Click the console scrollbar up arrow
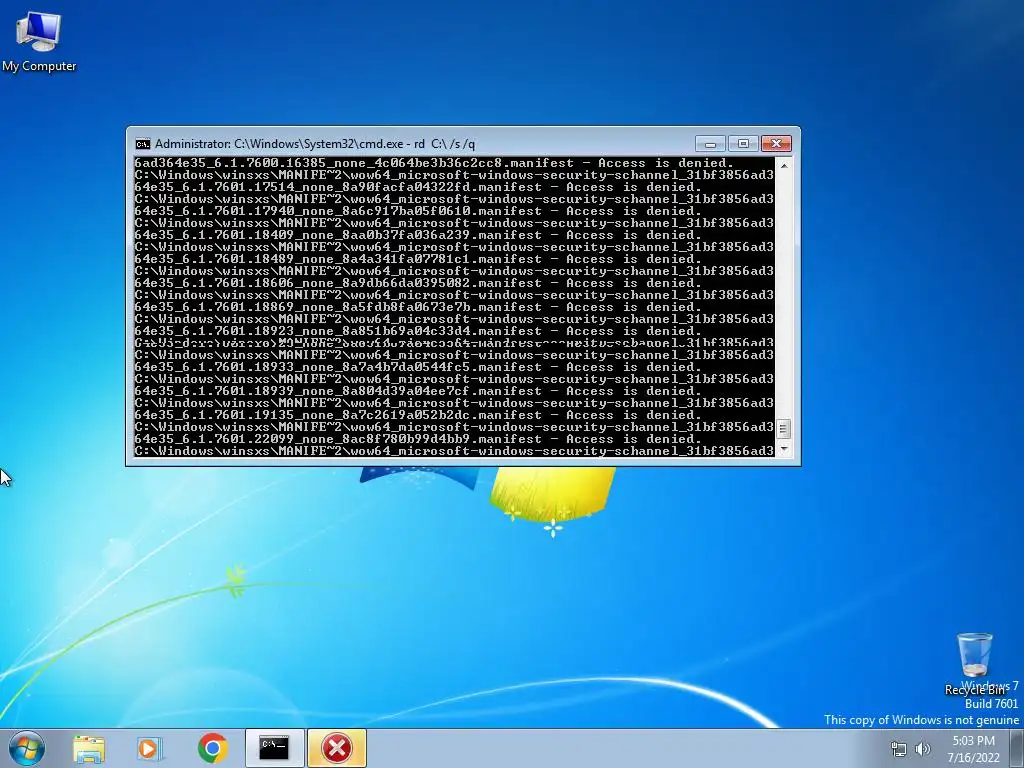Image resolution: width=1024 pixels, height=768 pixels. tap(784, 166)
